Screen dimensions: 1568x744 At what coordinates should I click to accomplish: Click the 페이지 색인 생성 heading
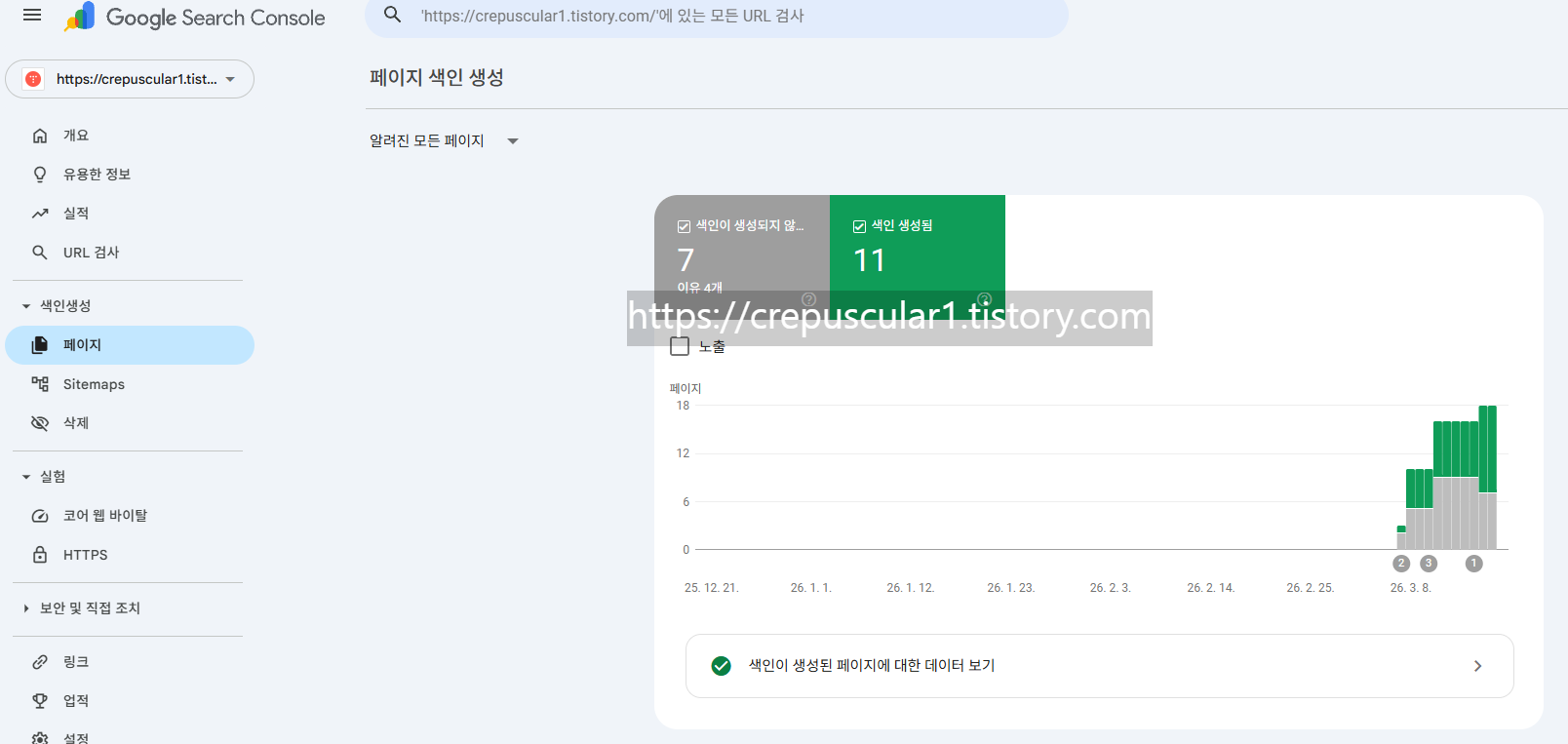[437, 78]
